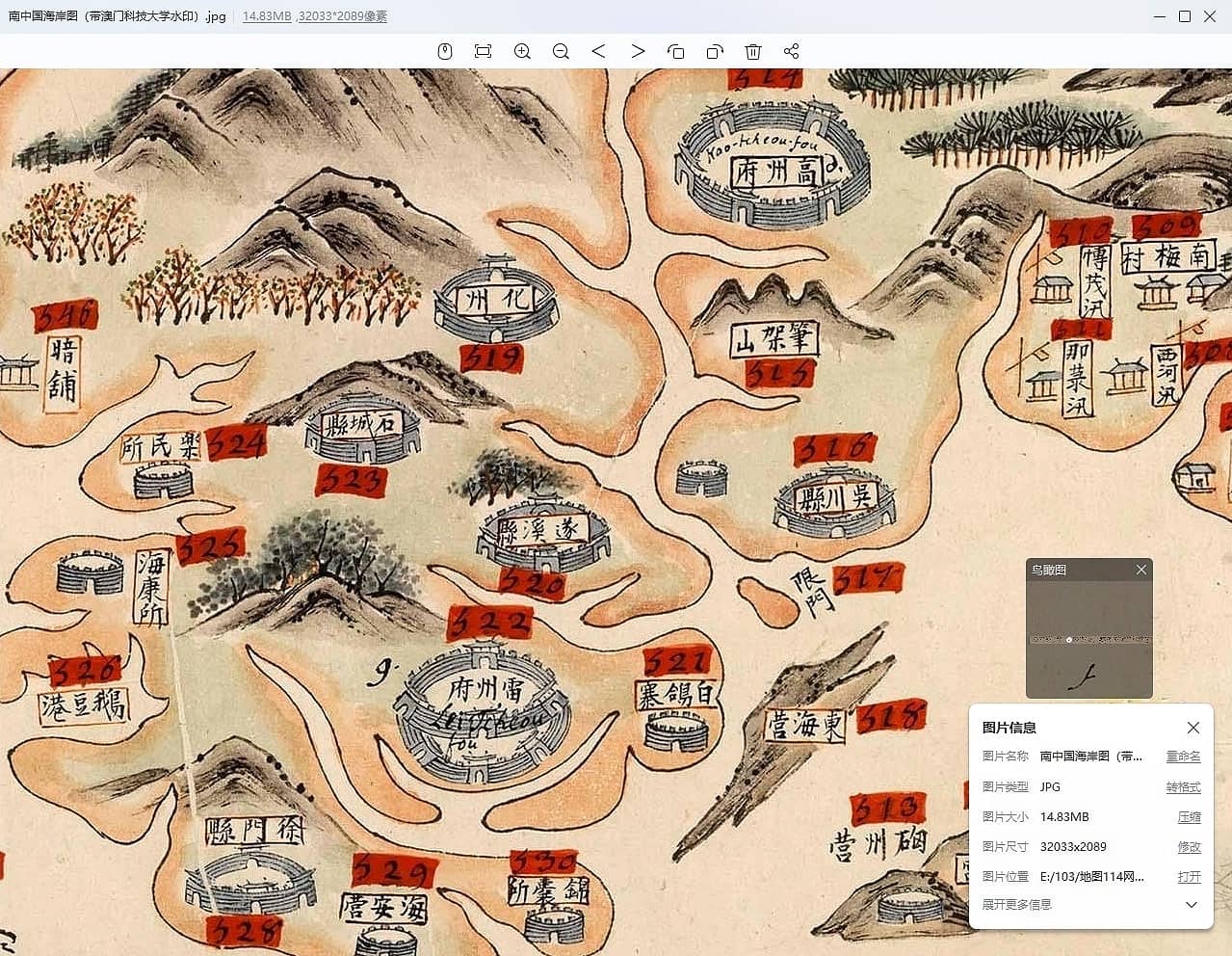Click the E:/103/地图114网 path value
The height and width of the screenshot is (956, 1232).
click(1092, 876)
